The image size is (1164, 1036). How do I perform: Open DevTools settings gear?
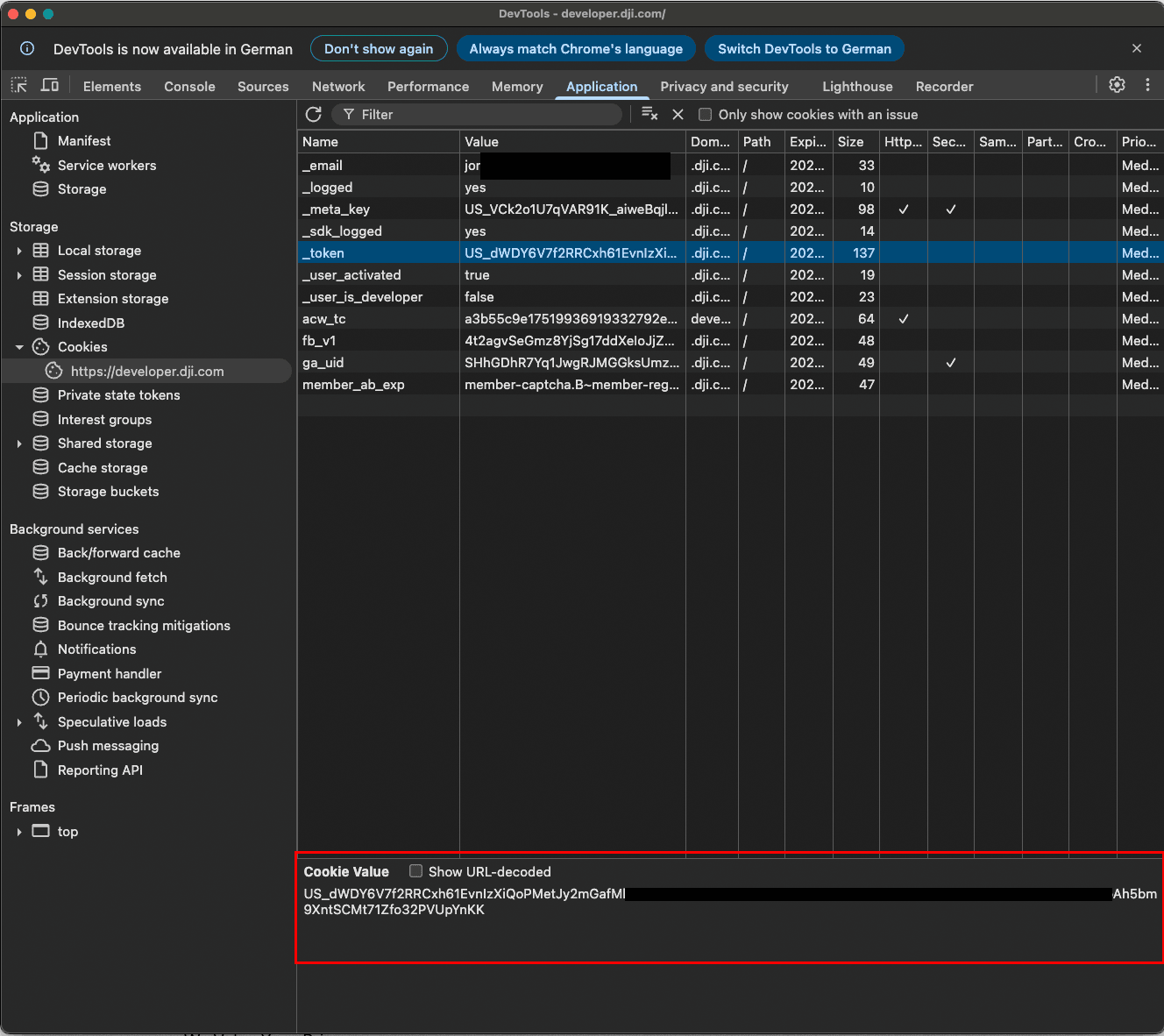tap(1117, 85)
